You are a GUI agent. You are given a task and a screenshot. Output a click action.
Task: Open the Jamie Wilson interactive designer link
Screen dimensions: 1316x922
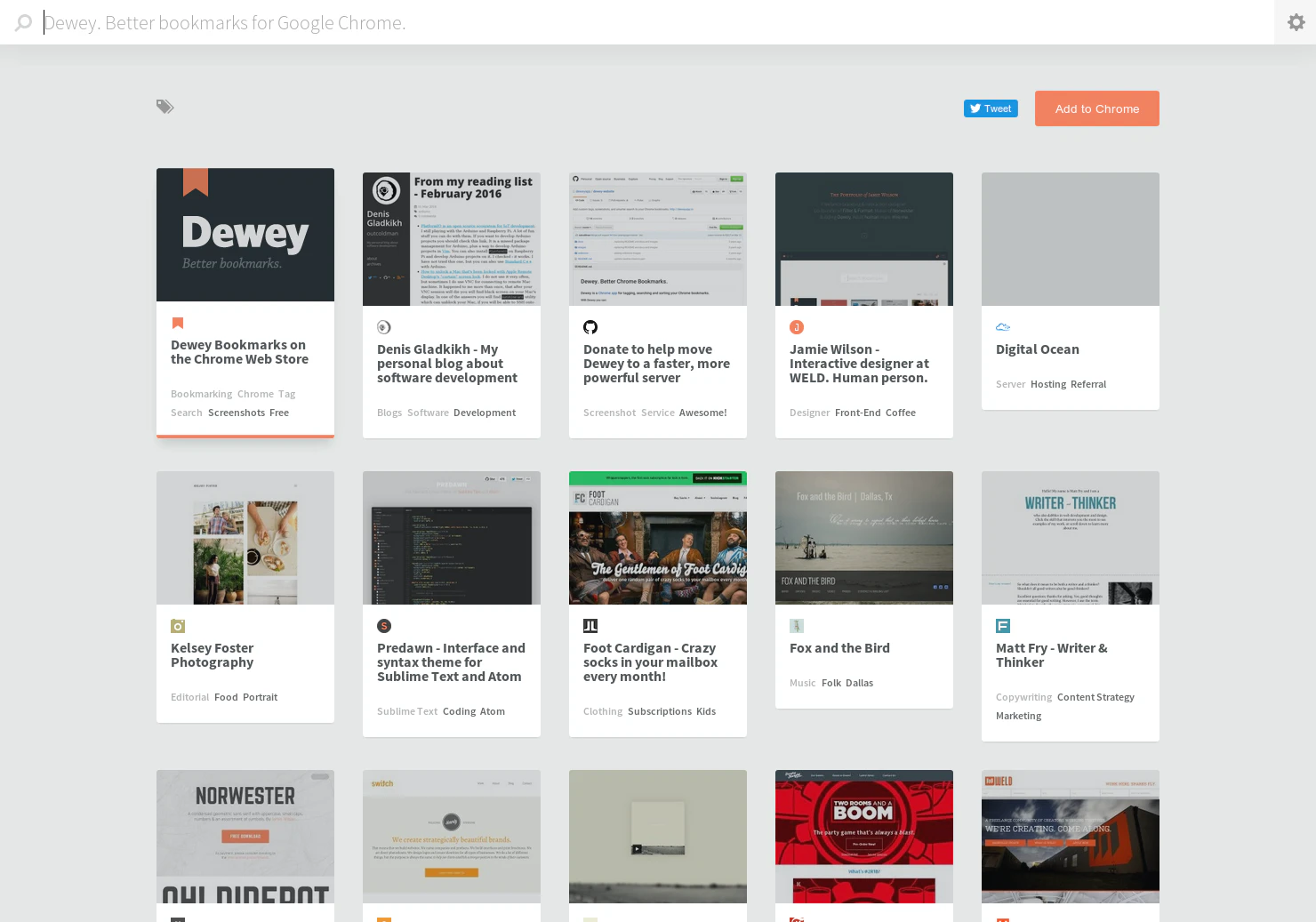tap(859, 364)
